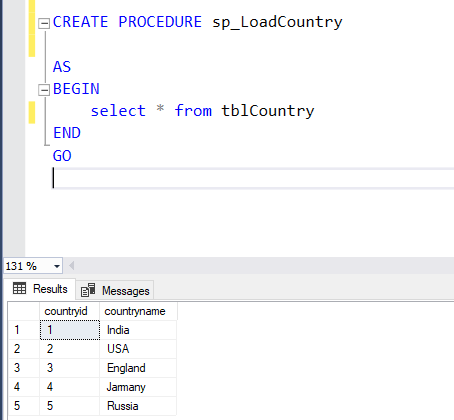Click the left horizontal scroll arrow

point(71,266)
